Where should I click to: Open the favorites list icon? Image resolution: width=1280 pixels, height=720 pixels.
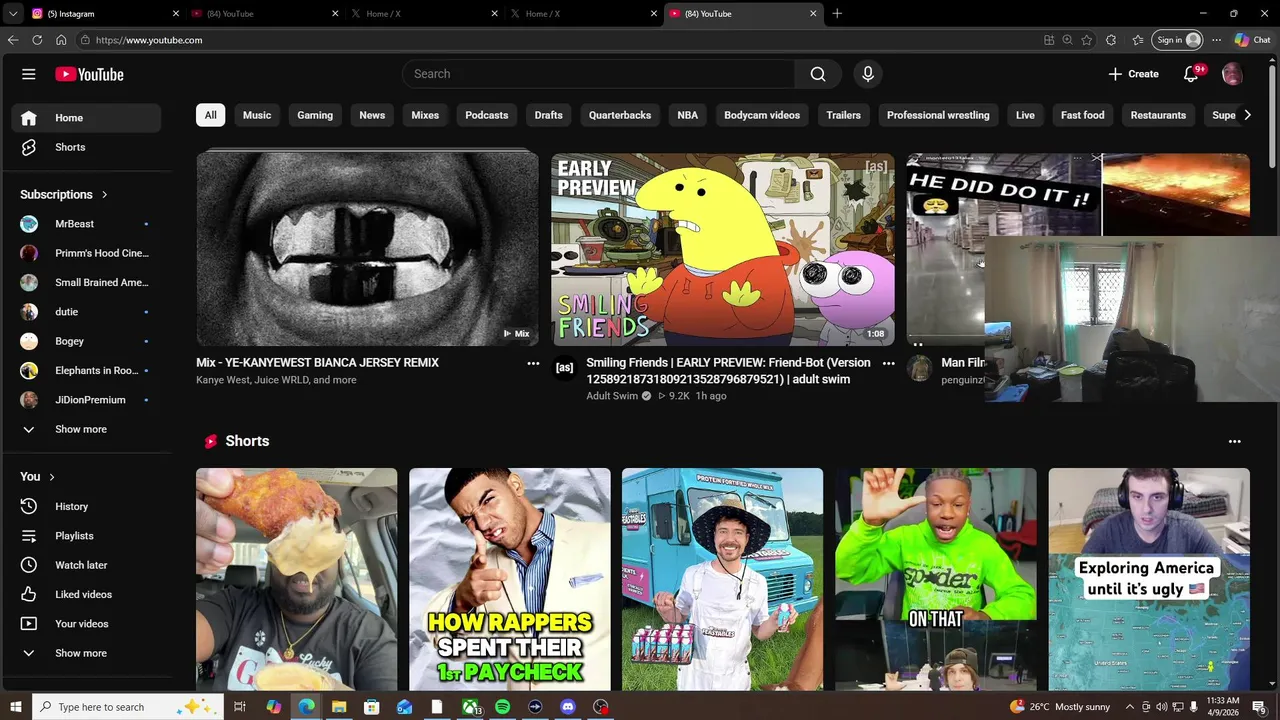pyautogui.click(x=1138, y=40)
